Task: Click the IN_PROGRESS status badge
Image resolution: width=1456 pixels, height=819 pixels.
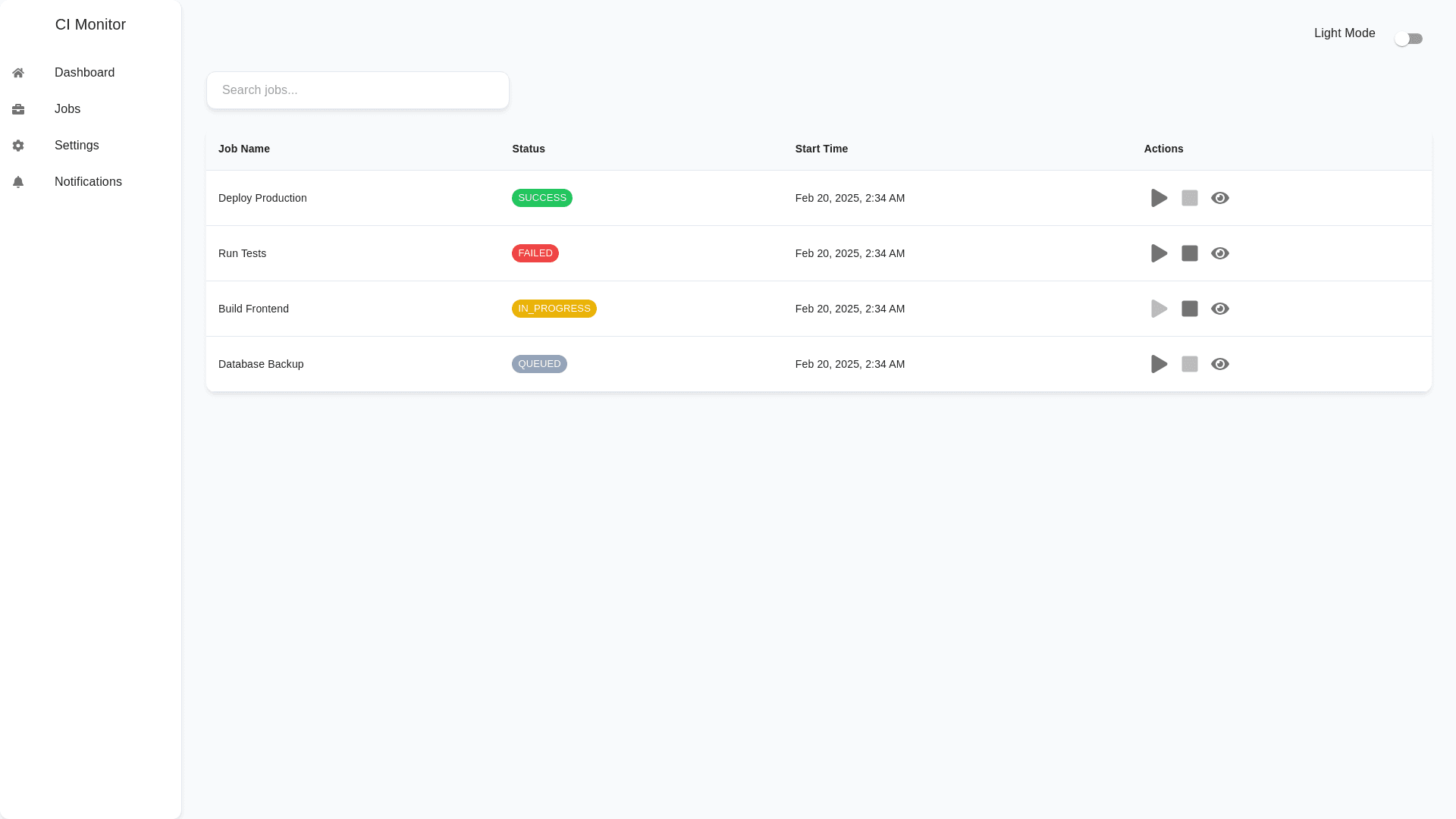Action: (x=554, y=309)
